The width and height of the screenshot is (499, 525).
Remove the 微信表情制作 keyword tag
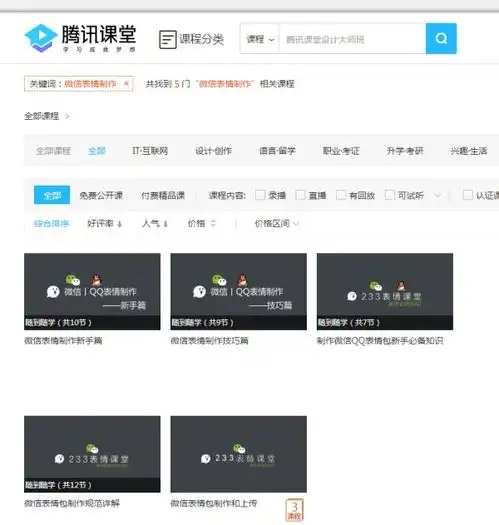[126, 84]
